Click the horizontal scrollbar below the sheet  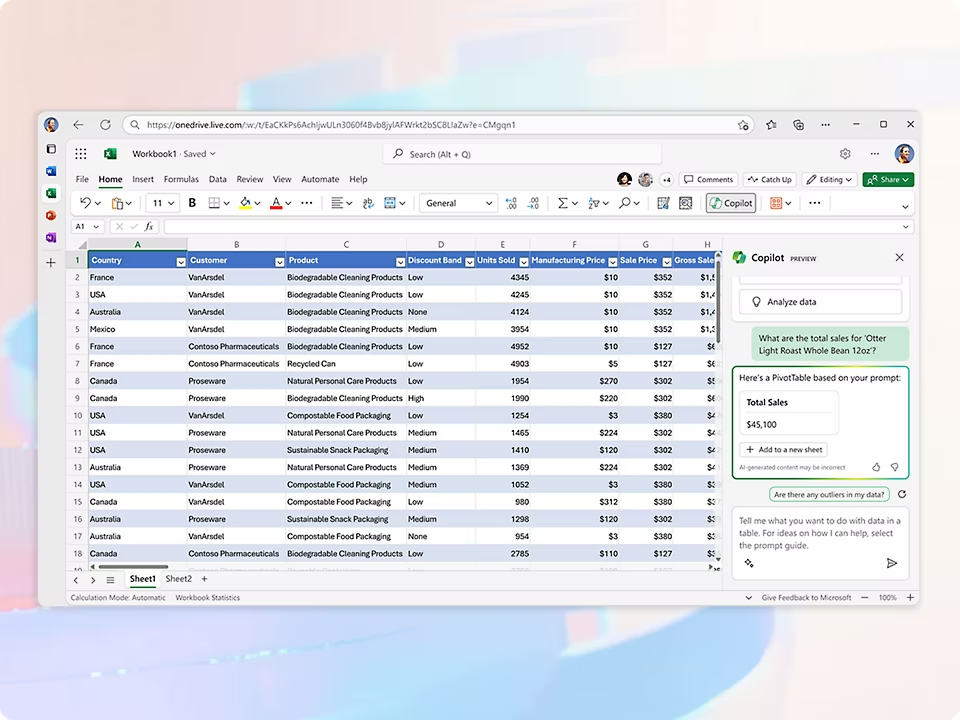point(133,567)
